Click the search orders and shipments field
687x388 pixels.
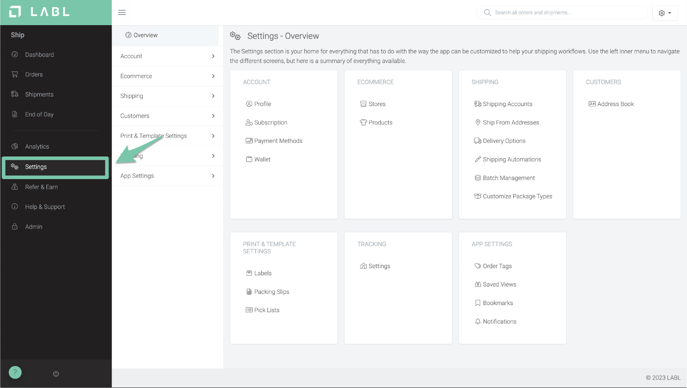(562, 13)
